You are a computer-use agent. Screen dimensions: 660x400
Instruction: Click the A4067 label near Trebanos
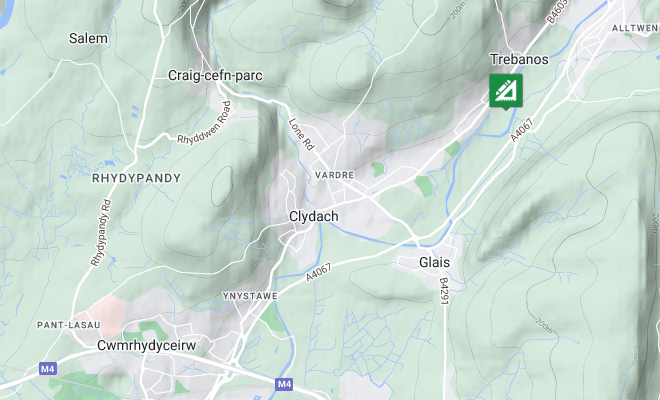522,131
